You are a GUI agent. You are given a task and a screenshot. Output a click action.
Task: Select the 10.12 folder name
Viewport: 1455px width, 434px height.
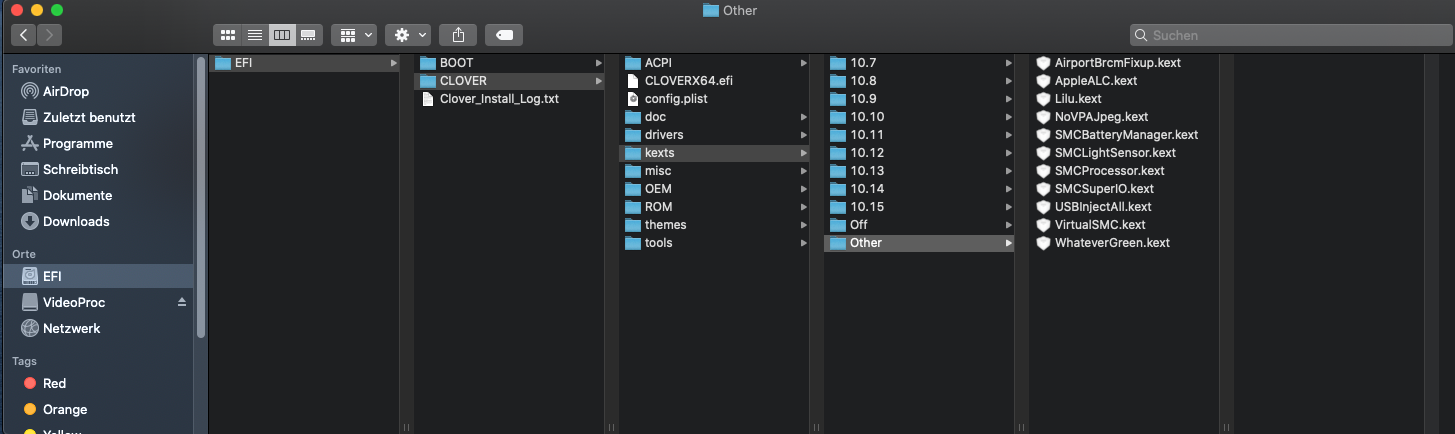pos(867,153)
